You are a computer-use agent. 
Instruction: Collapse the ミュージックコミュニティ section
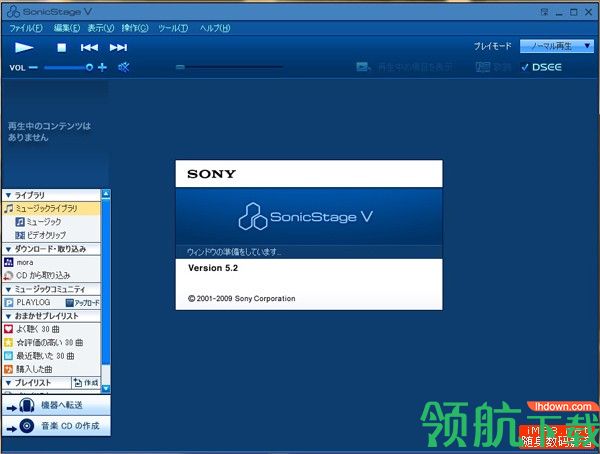pyautogui.click(x=8, y=289)
